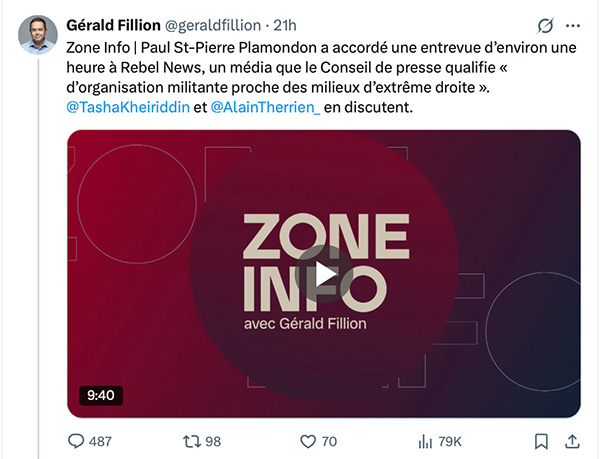Image resolution: width=600 pixels, height=459 pixels.
Task: Bookmark this Zone Info tweet
Action: pos(541,441)
